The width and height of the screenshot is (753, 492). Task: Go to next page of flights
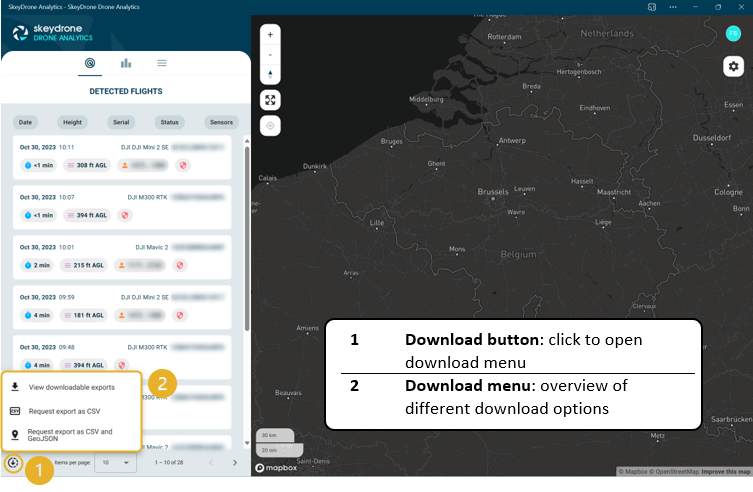(x=235, y=463)
